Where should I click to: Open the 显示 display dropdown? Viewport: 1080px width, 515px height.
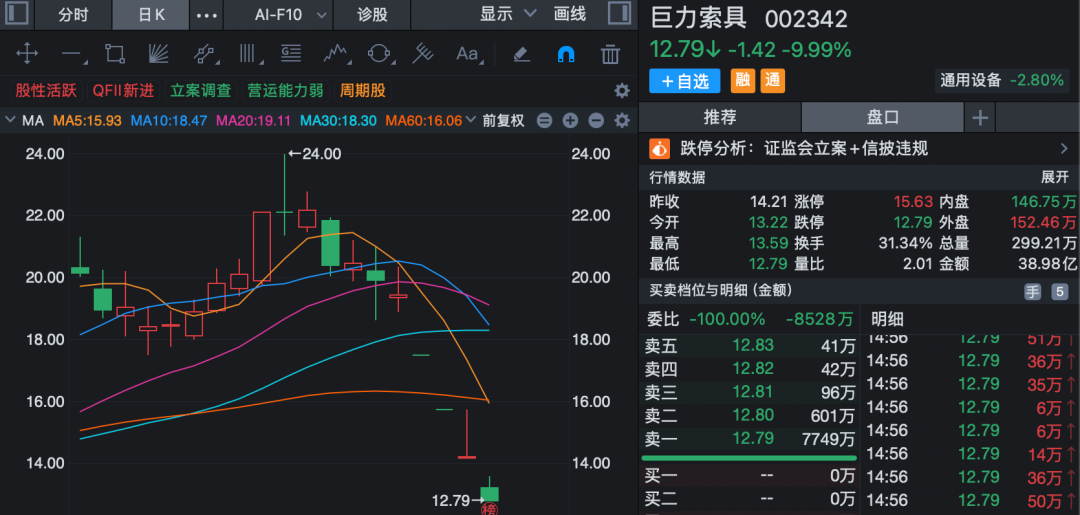(508, 14)
